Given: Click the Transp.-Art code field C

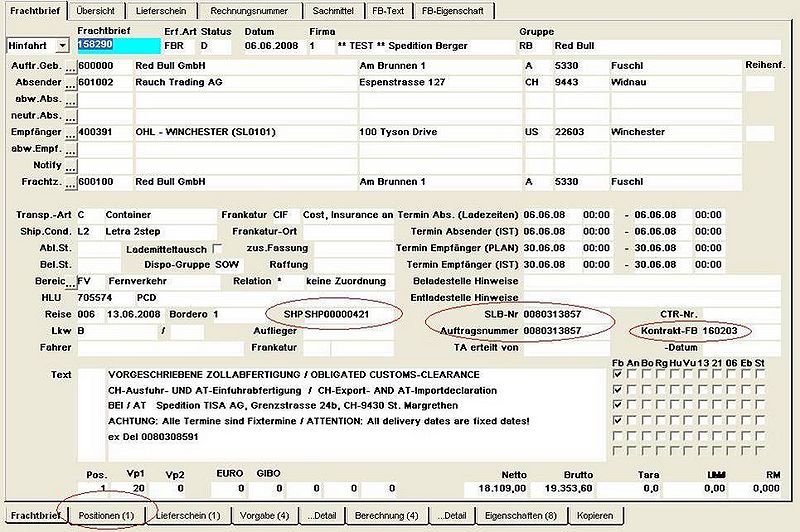Looking at the screenshot, I should pos(90,215).
